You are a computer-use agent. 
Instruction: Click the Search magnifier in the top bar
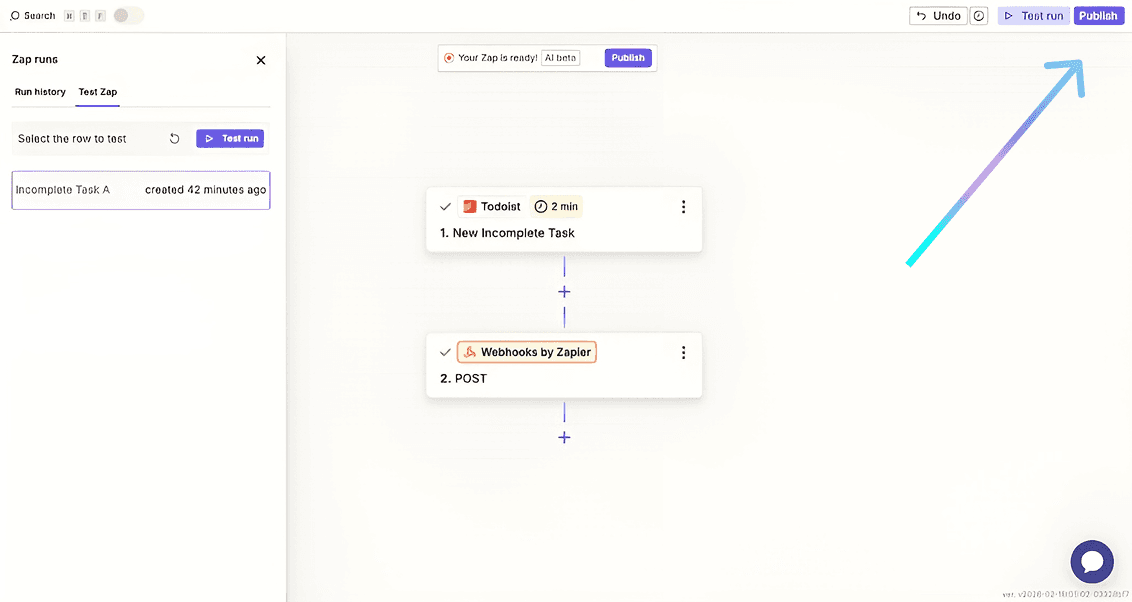coord(14,15)
